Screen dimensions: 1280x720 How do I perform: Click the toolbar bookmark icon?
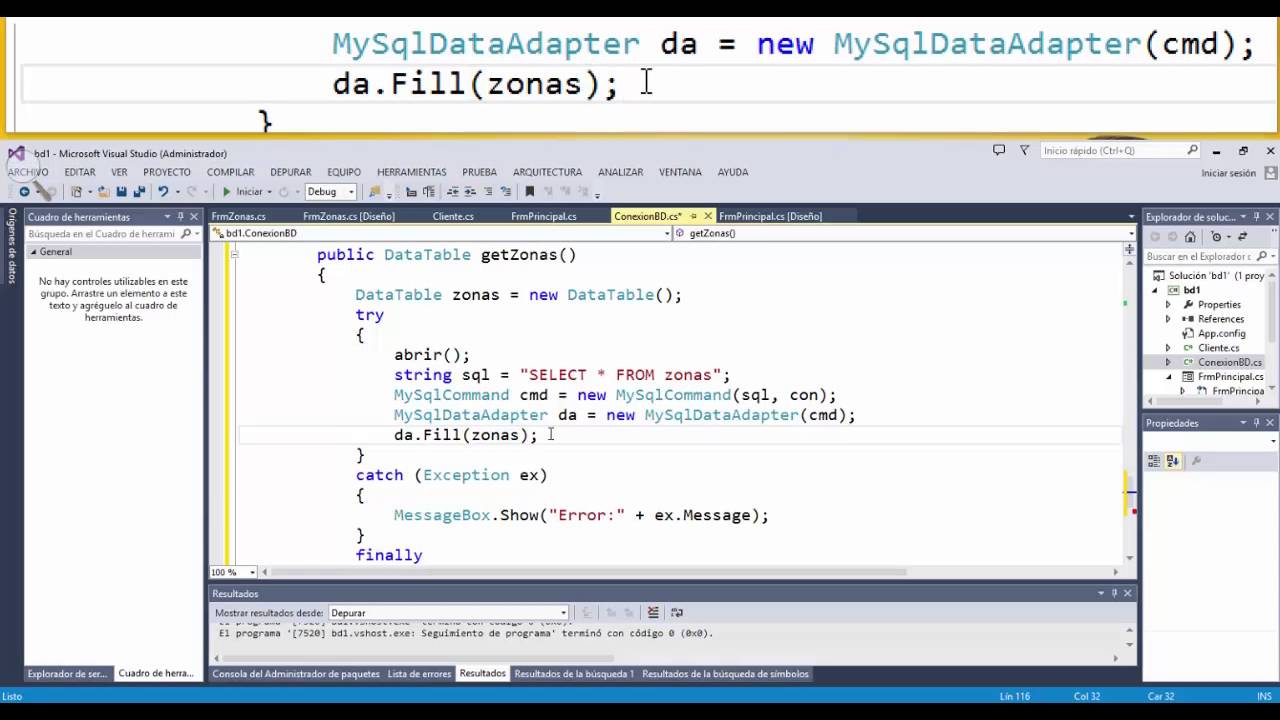[x=530, y=191]
